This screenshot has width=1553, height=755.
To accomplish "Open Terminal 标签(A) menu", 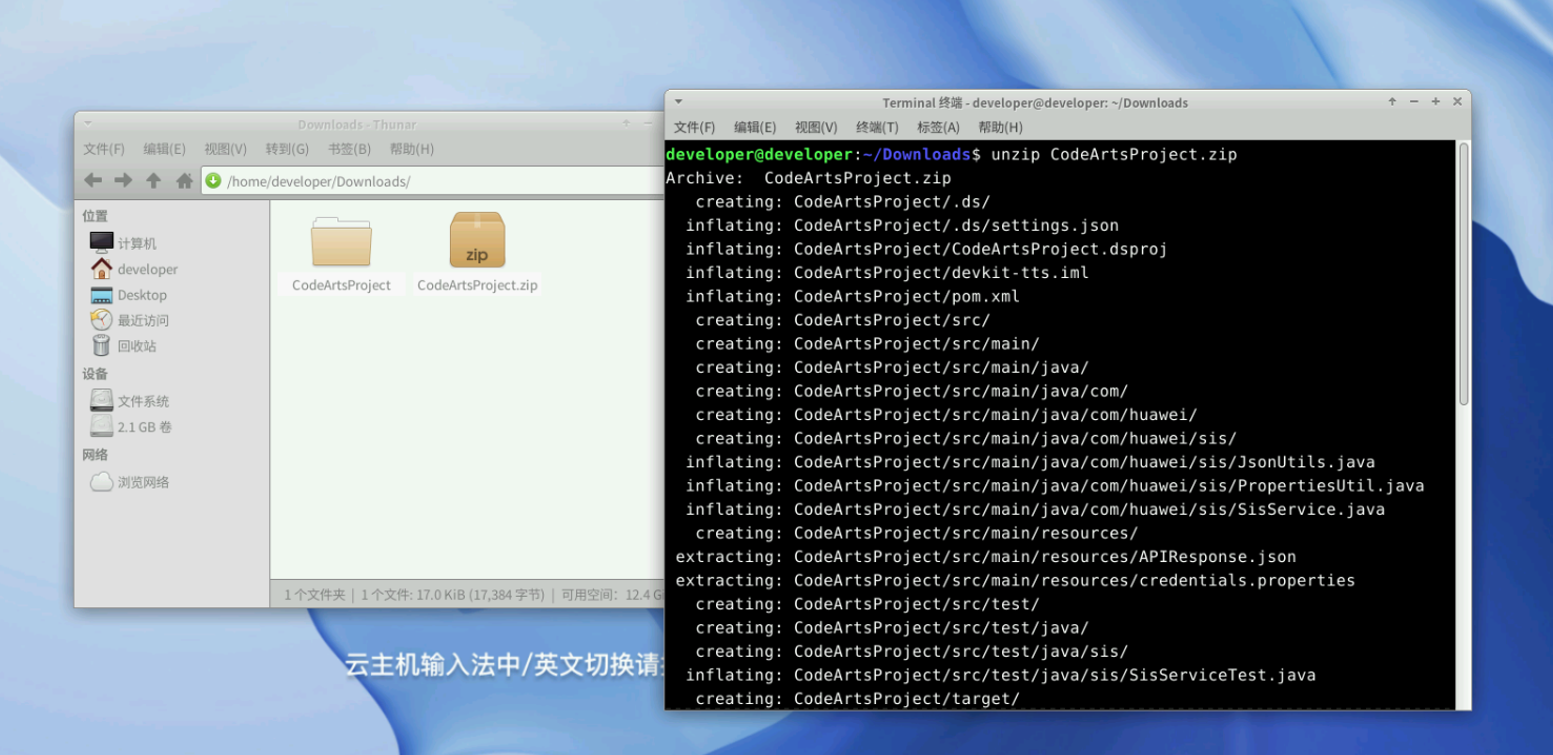I will [x=938, y=127].
